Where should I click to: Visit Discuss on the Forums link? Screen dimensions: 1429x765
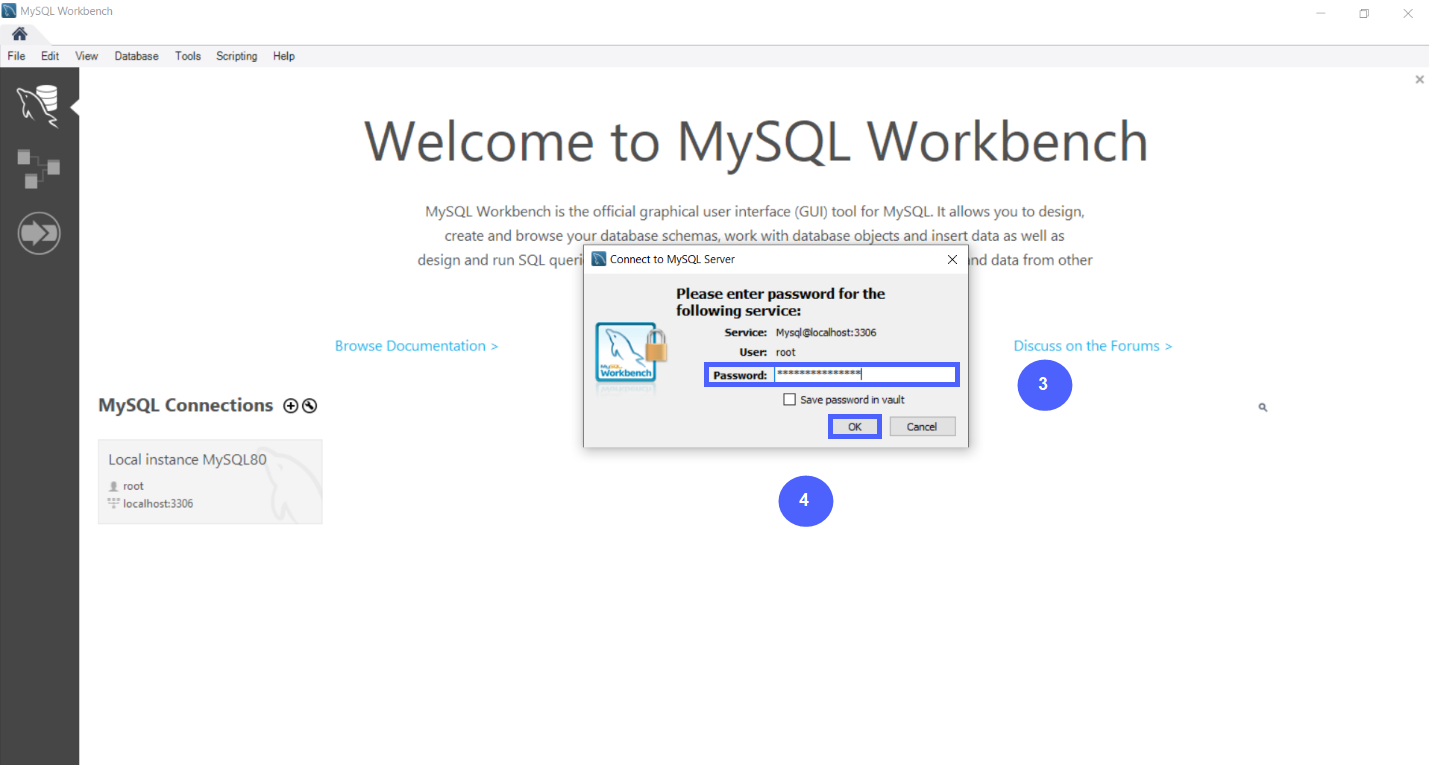(x=1092, y=345)
